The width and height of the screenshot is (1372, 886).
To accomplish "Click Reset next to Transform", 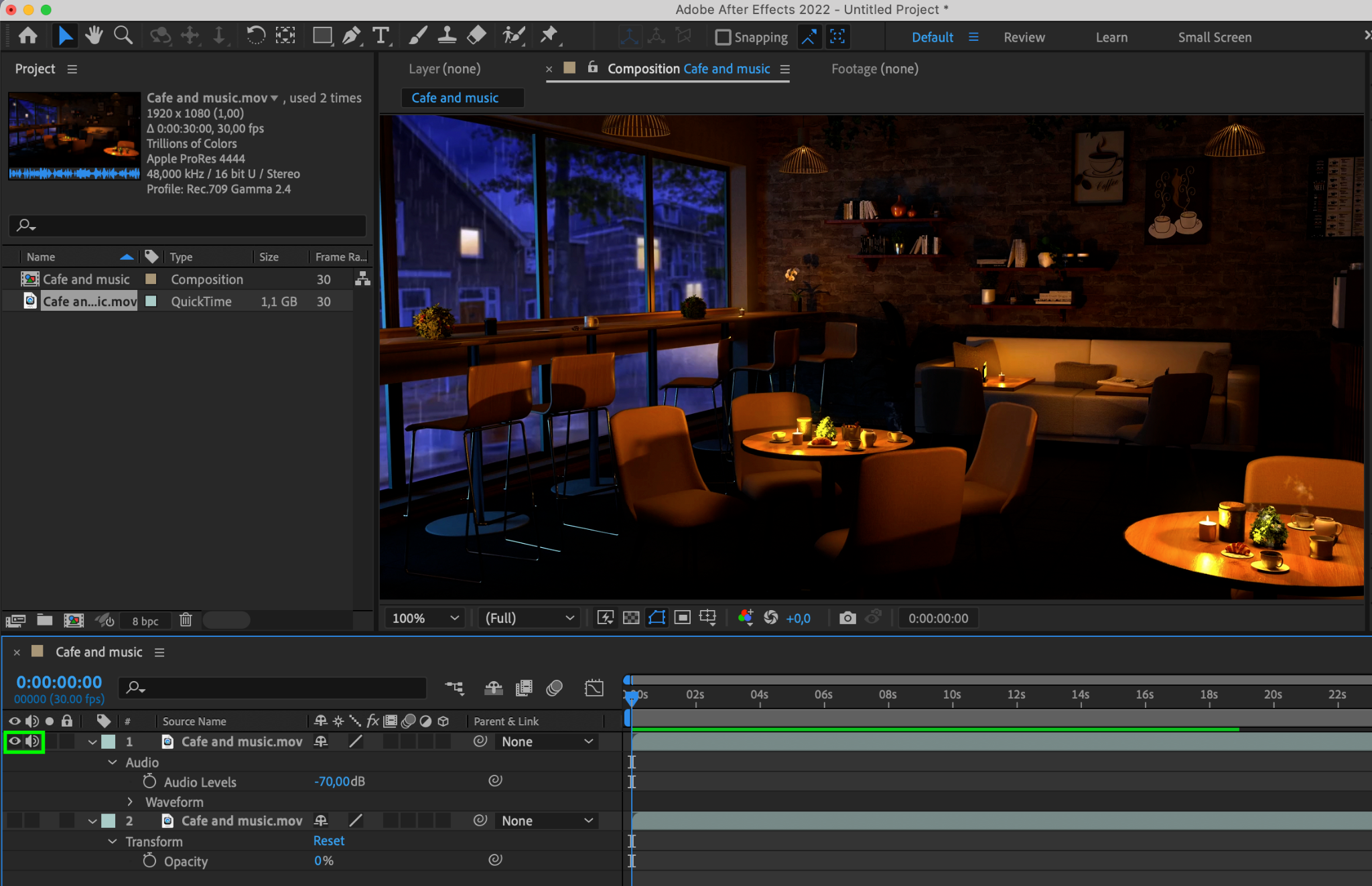I will (329, 841).
